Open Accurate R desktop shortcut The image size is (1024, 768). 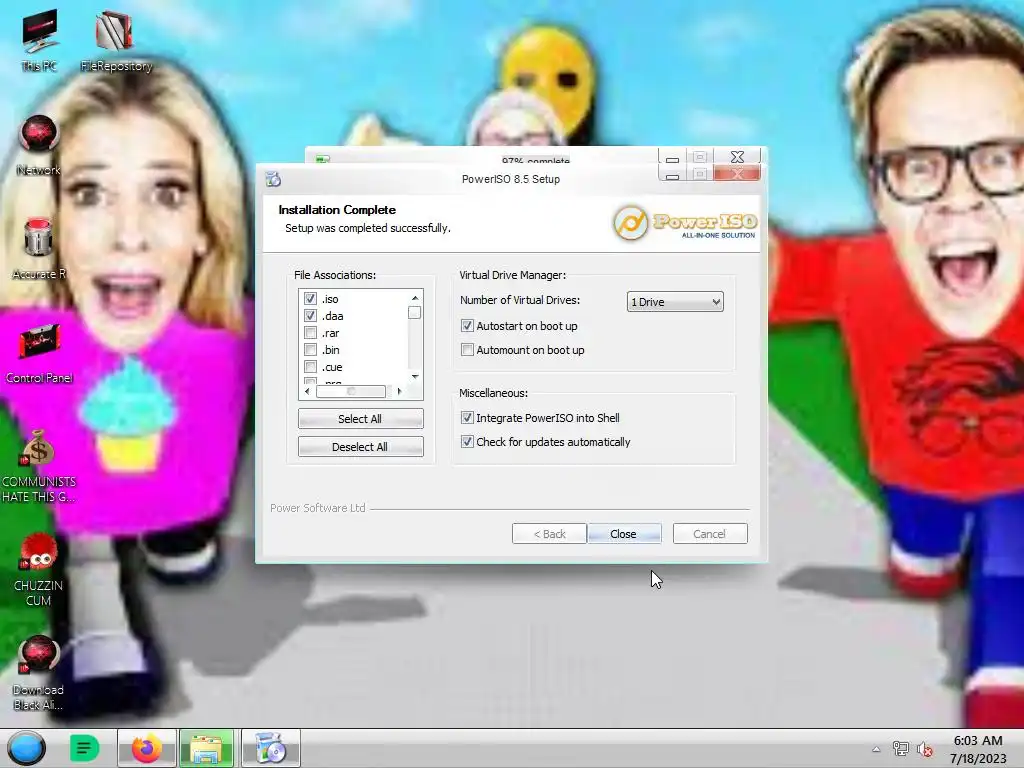[x=39, y=249]
